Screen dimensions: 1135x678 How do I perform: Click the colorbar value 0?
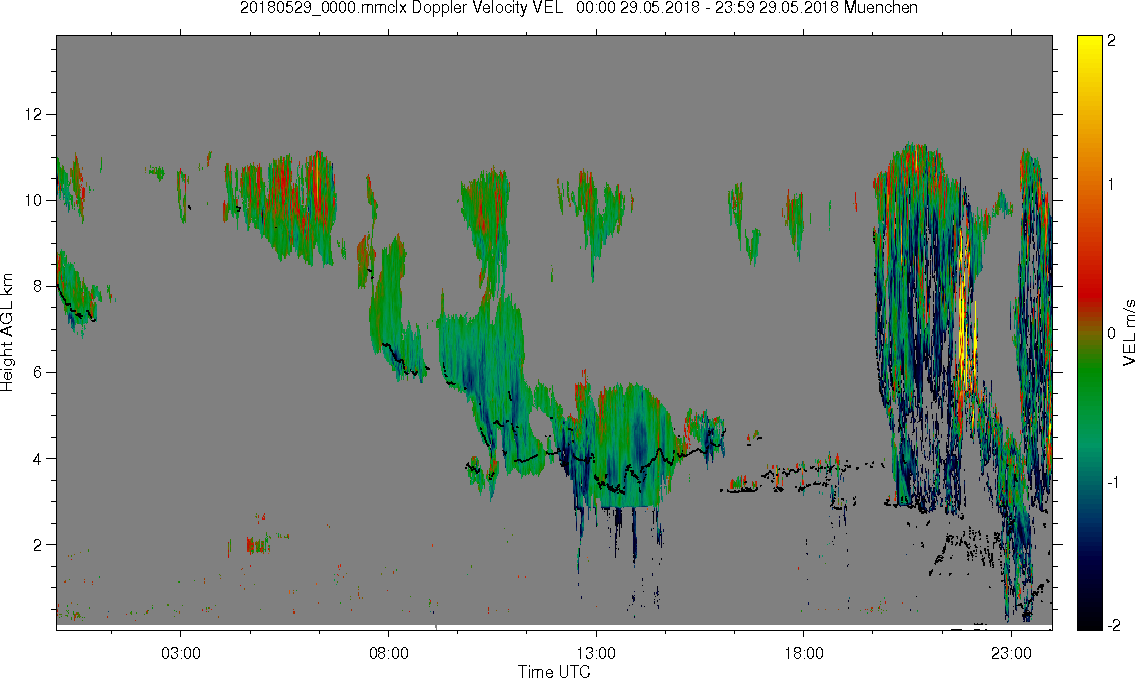1112,333
